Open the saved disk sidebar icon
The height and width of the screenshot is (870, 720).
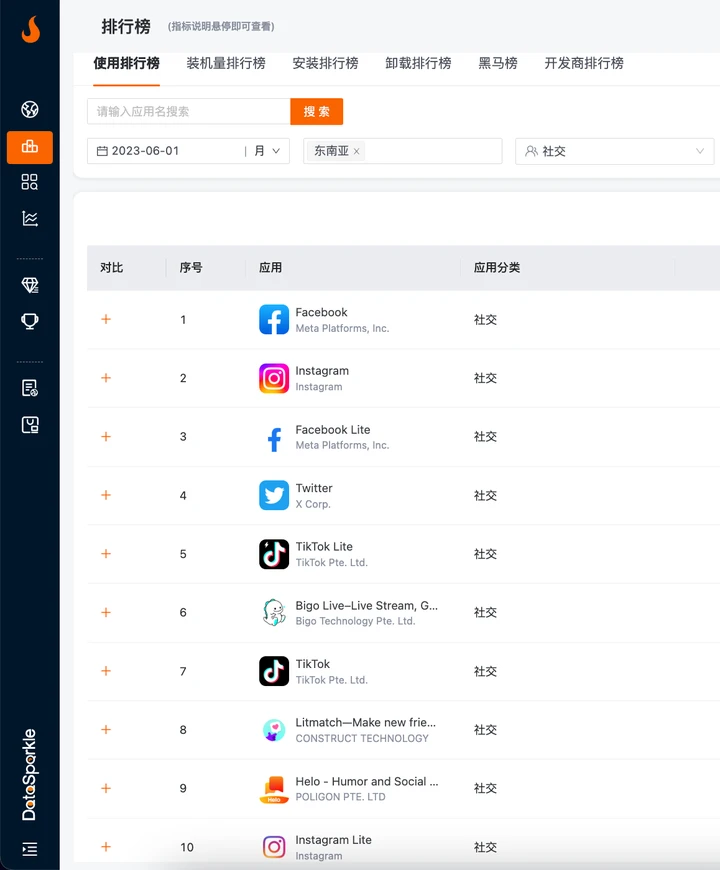[30, 425]
